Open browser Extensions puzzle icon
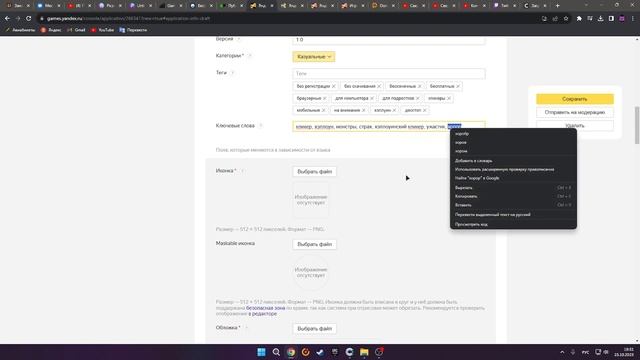The width and height of the screenshot is (640, 360). coord(579,18)
